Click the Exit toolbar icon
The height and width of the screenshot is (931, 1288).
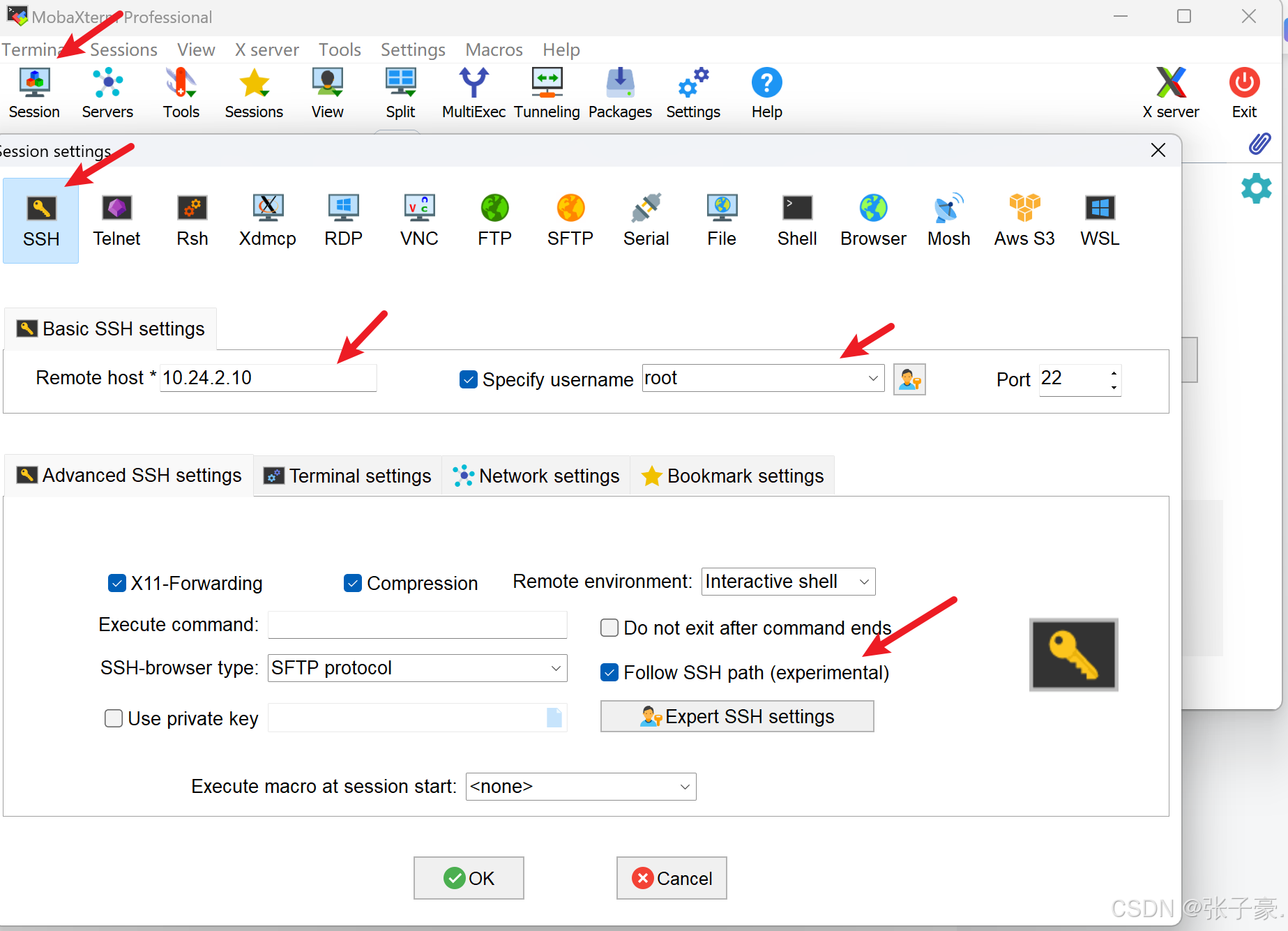1244,93
